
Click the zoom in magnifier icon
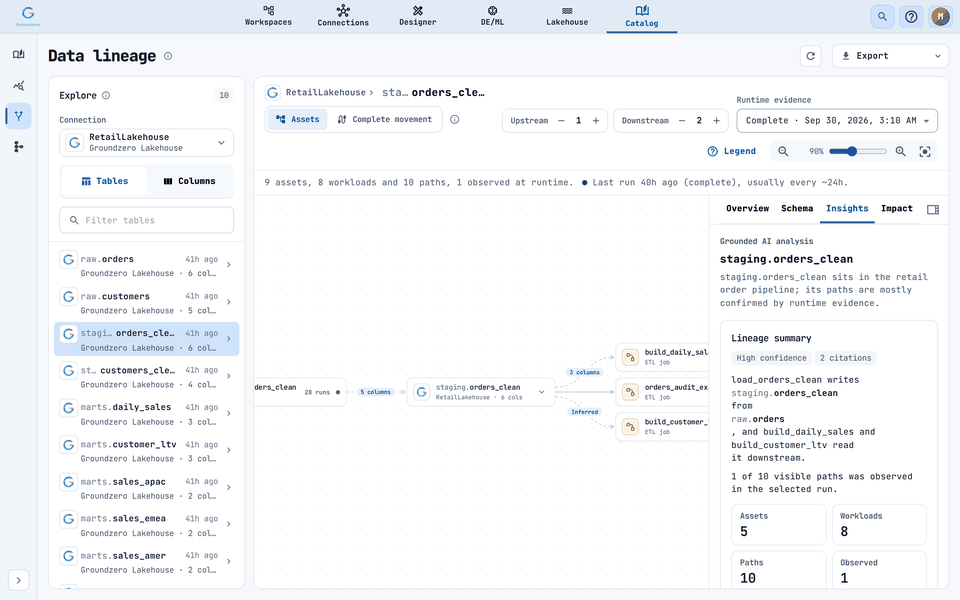pyautogui.click(x=900, y=151)
